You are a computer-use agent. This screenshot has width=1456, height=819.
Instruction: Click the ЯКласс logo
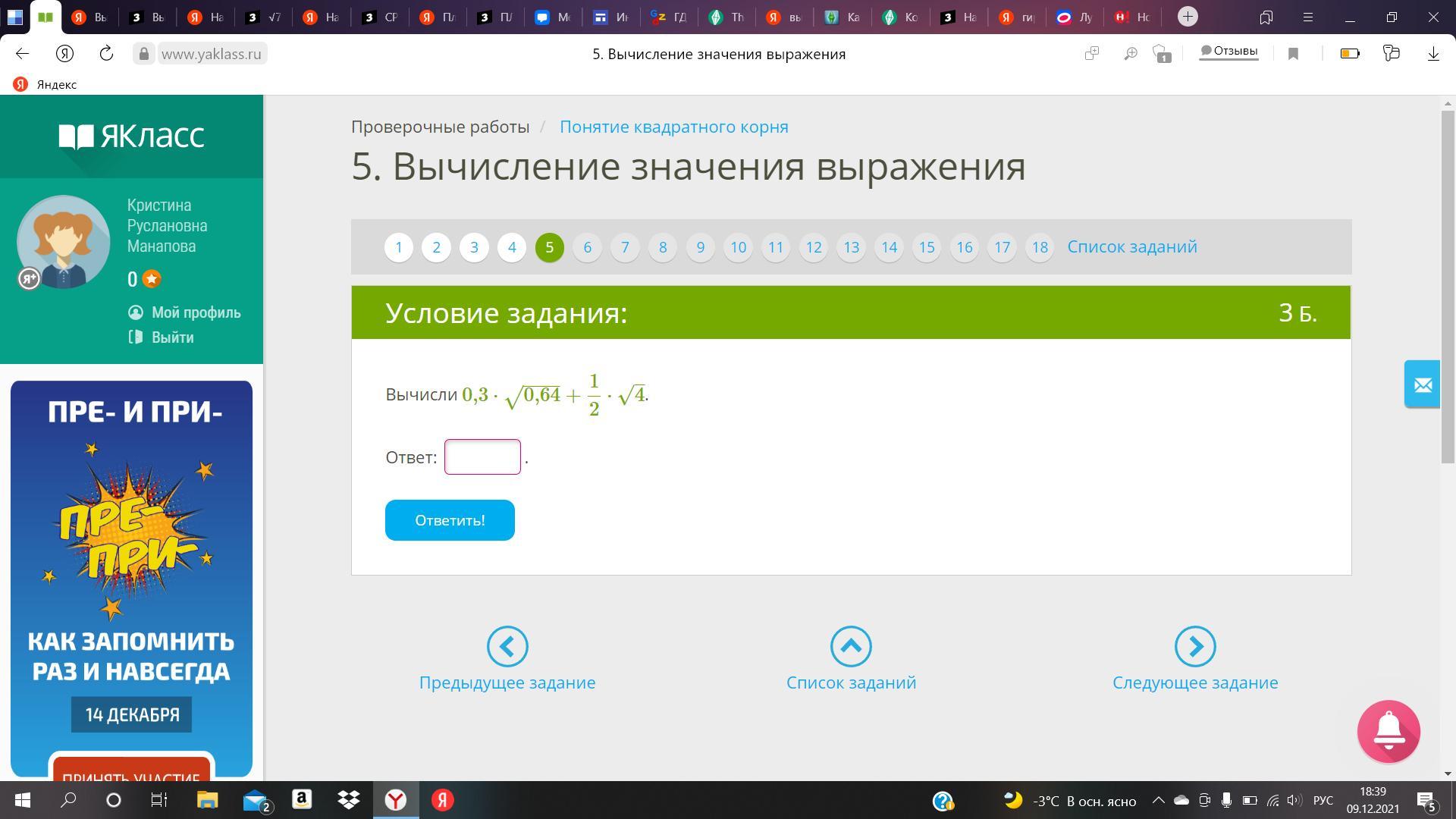pyautogui.click(x=131, y=136)
